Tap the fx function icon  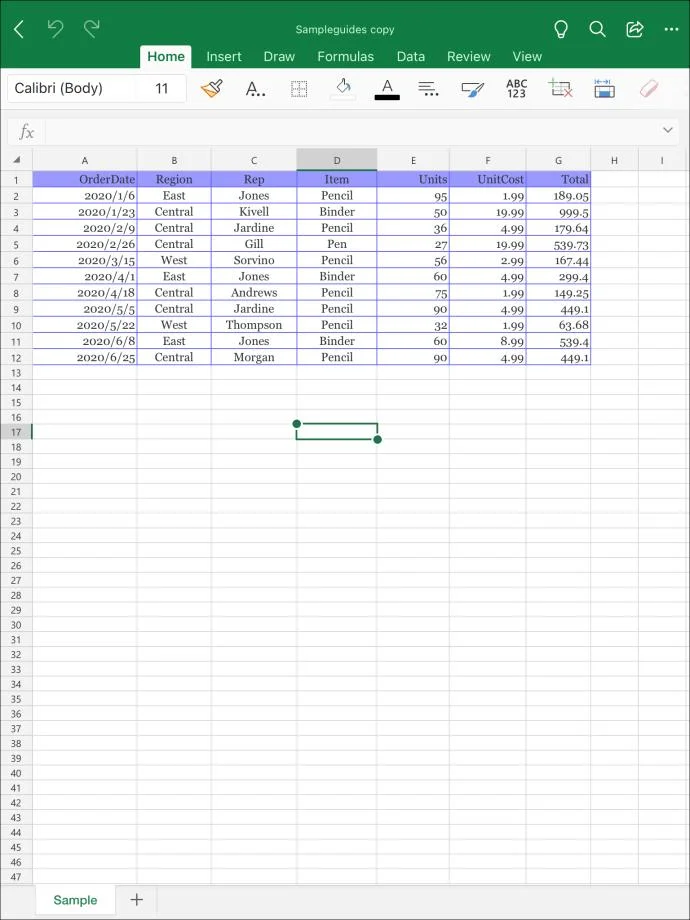click(x=26, y=131)
